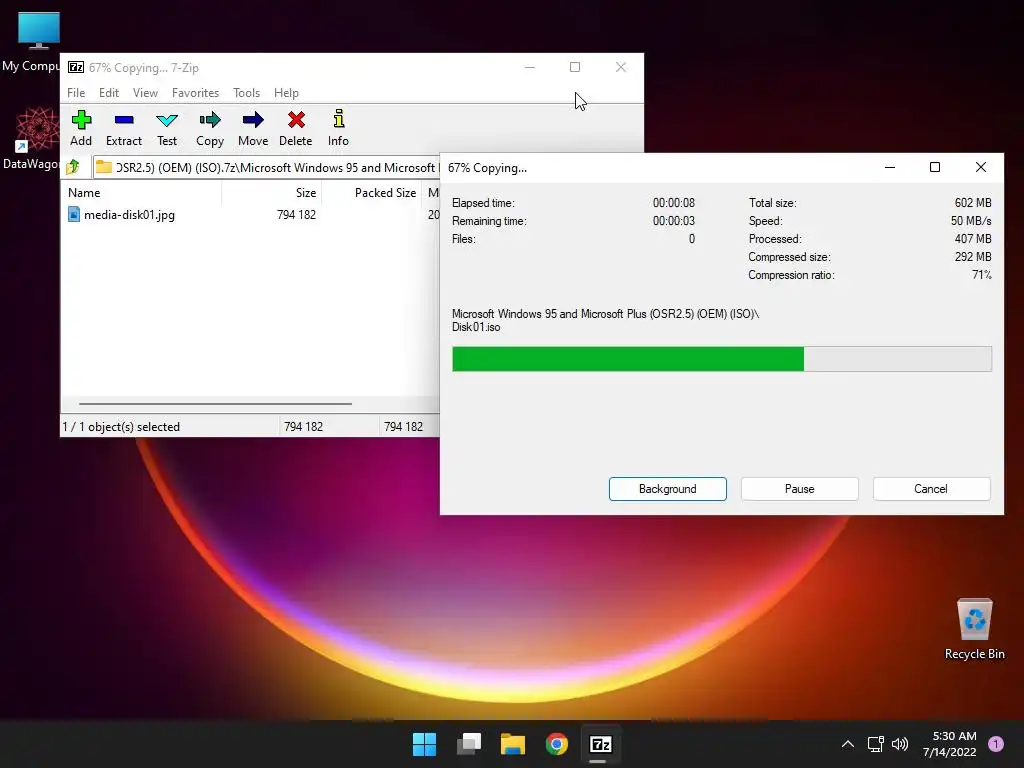
Task: Go up one folder with green arrow icon
Action: pyautogui.click(x=73, y=167)
